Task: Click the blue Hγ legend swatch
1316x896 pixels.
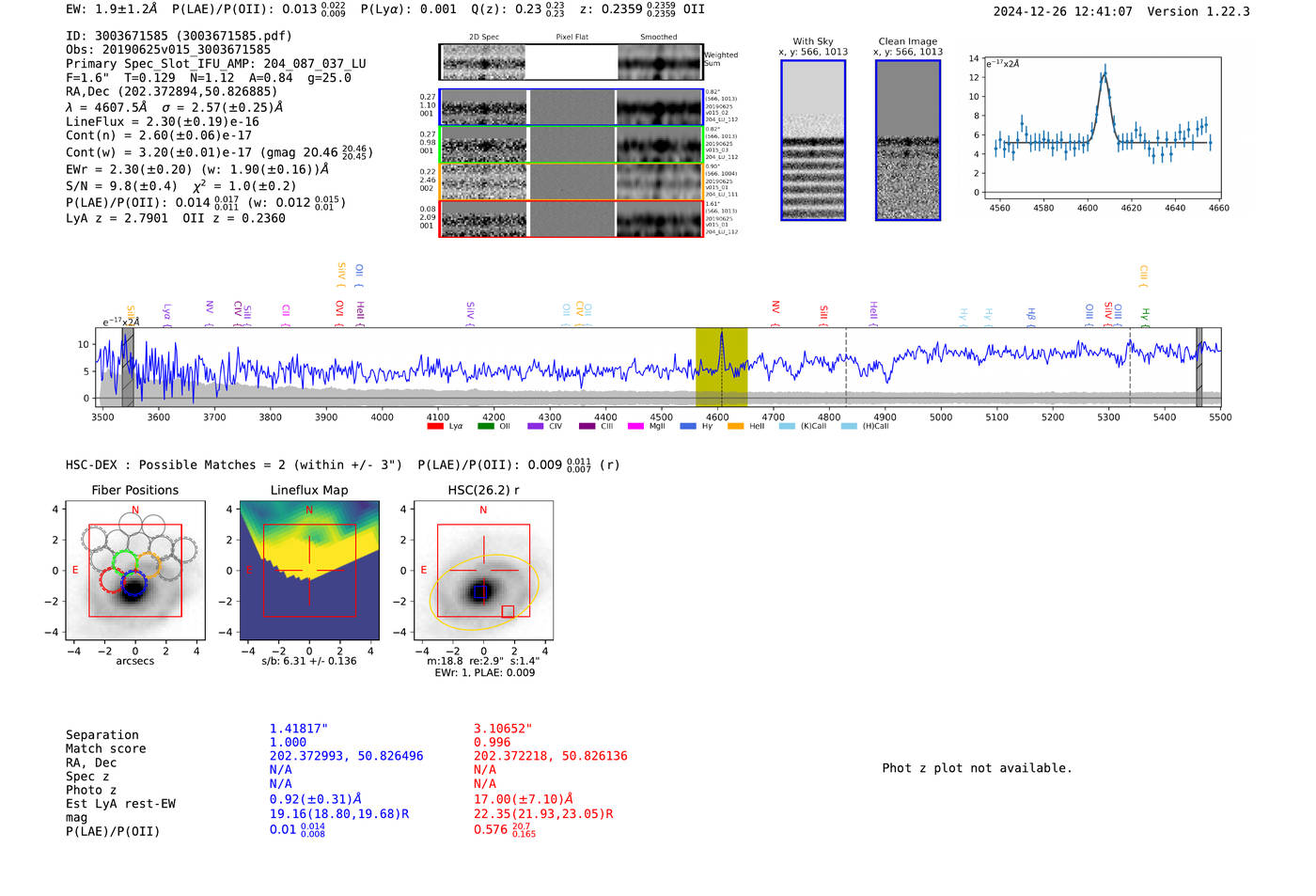Action: (688, 426)
